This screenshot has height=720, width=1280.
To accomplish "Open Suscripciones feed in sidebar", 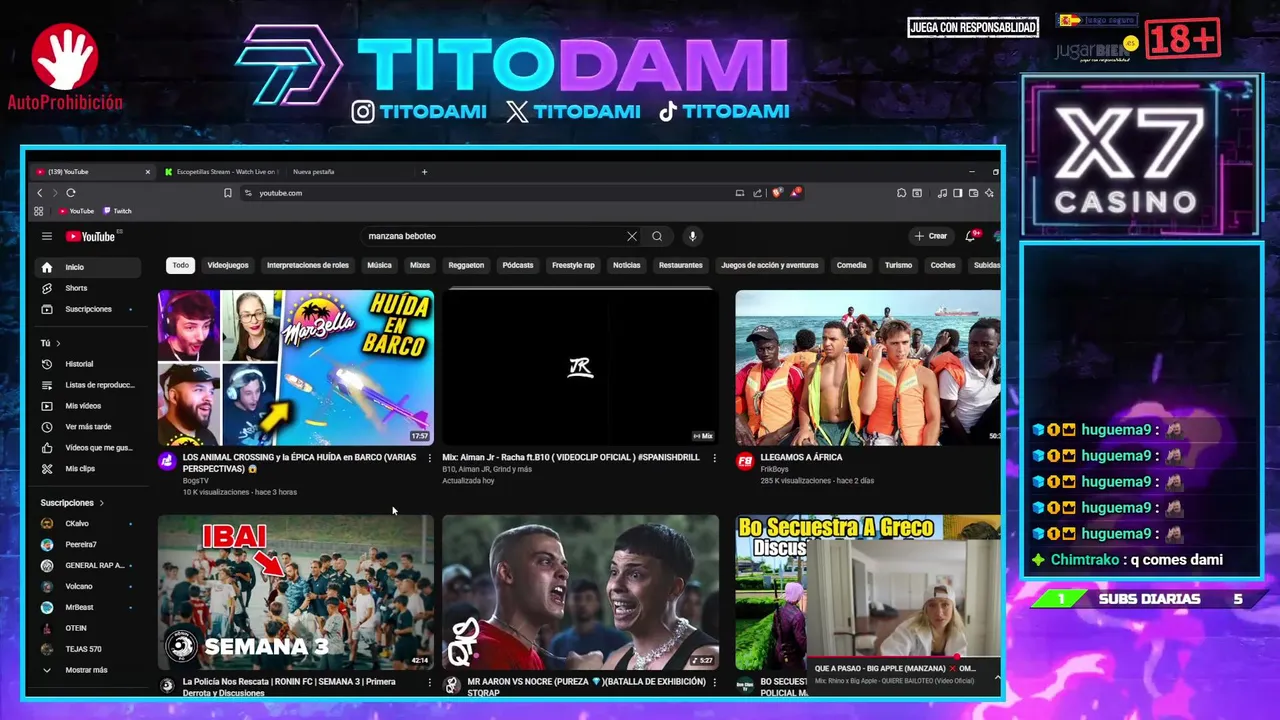I will (87, 309).
